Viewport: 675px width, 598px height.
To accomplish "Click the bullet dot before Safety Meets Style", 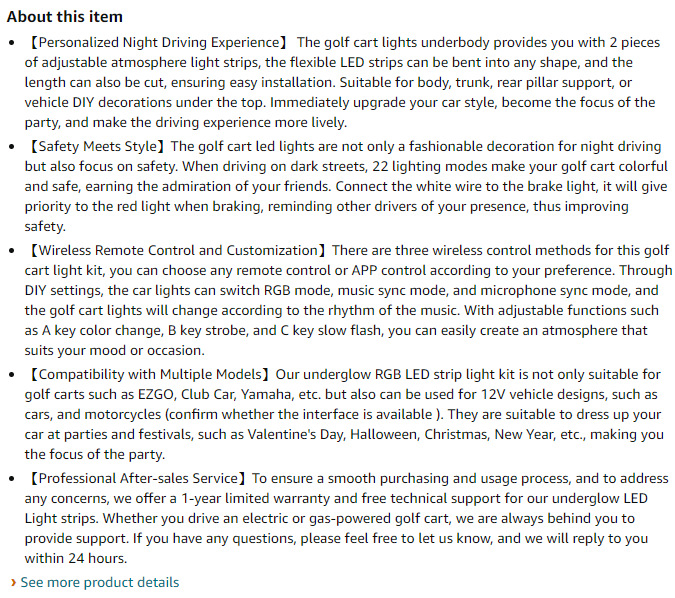I will [12, 146].
